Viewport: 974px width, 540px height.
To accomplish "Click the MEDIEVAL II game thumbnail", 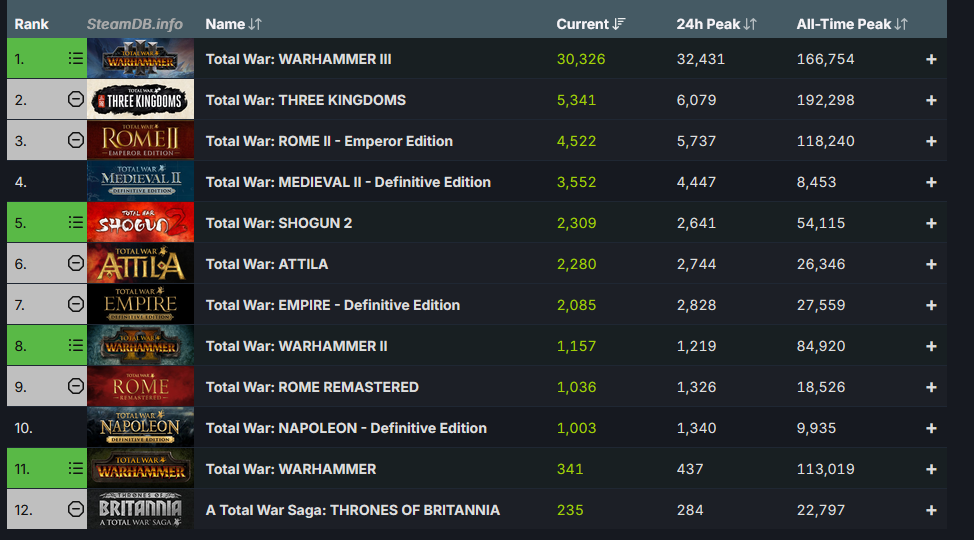I will [x=140, y=181].
